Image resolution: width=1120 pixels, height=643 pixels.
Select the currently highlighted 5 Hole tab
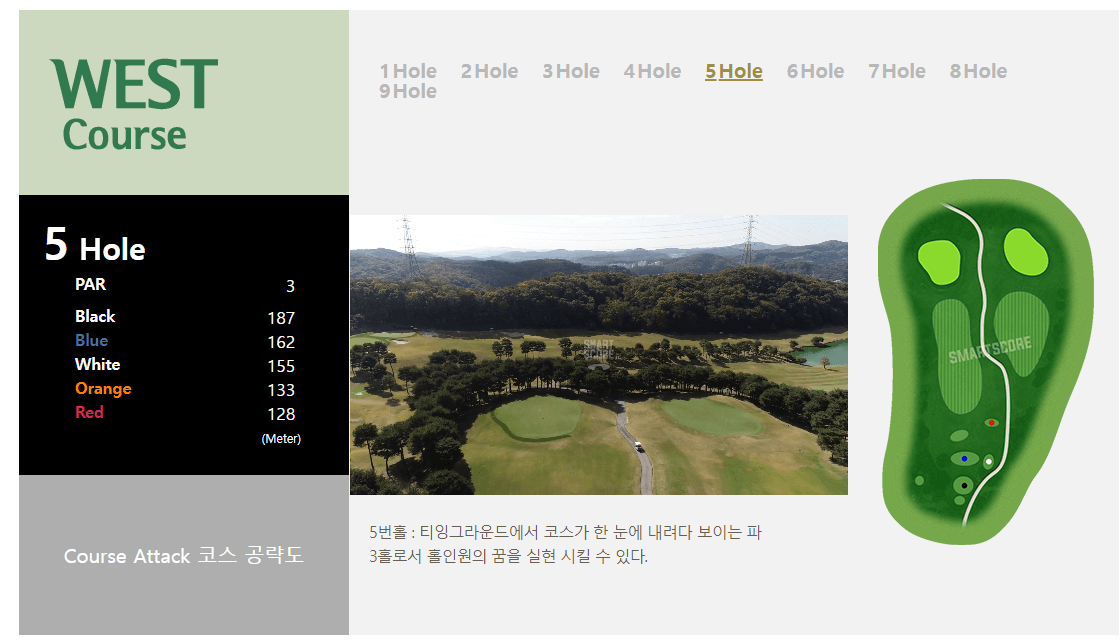733,71
